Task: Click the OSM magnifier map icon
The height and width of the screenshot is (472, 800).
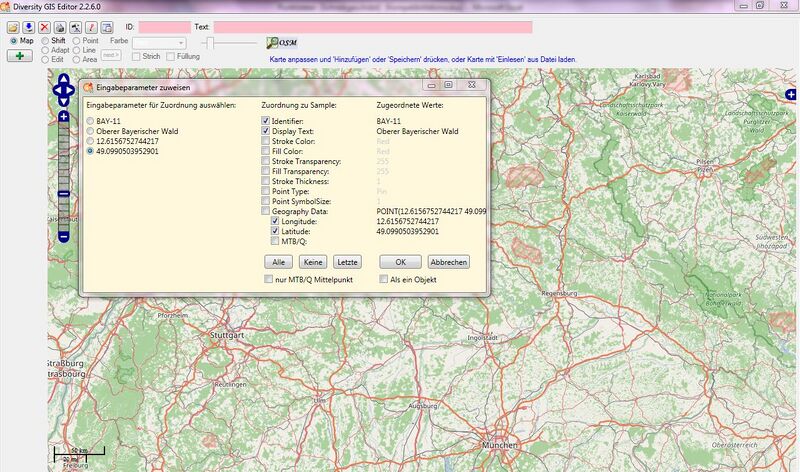Action: coord(282,43)
